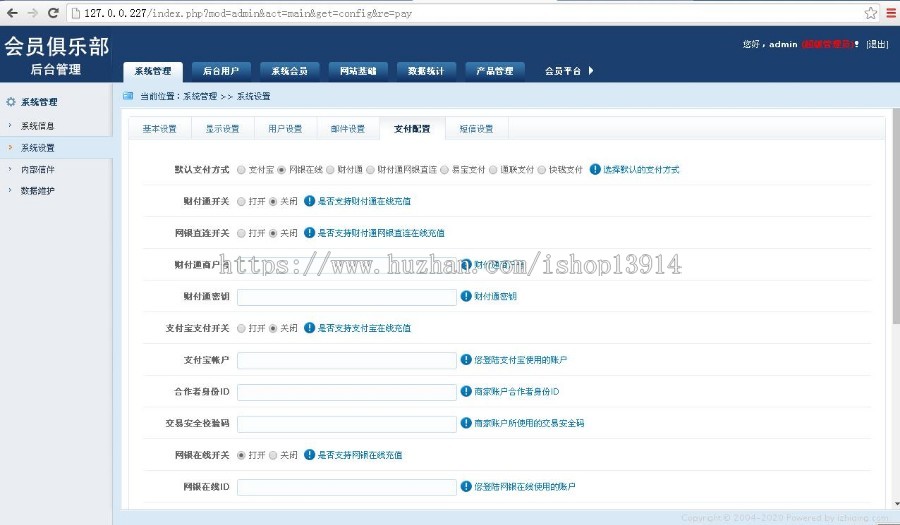The width and height of the screenshot is (900, 525).
Task: Click the info icon beside the 财付通密钥 field
Action: pyautogui.click(x=466, y=296)
